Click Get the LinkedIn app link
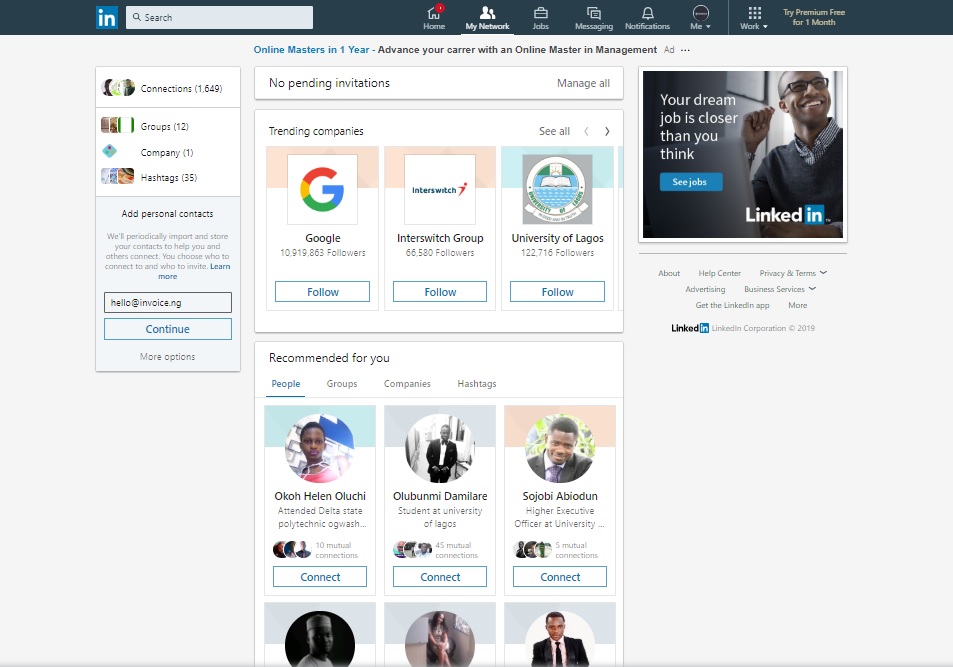The height and width of the screenshot is (667, 953). click(732, 305)
